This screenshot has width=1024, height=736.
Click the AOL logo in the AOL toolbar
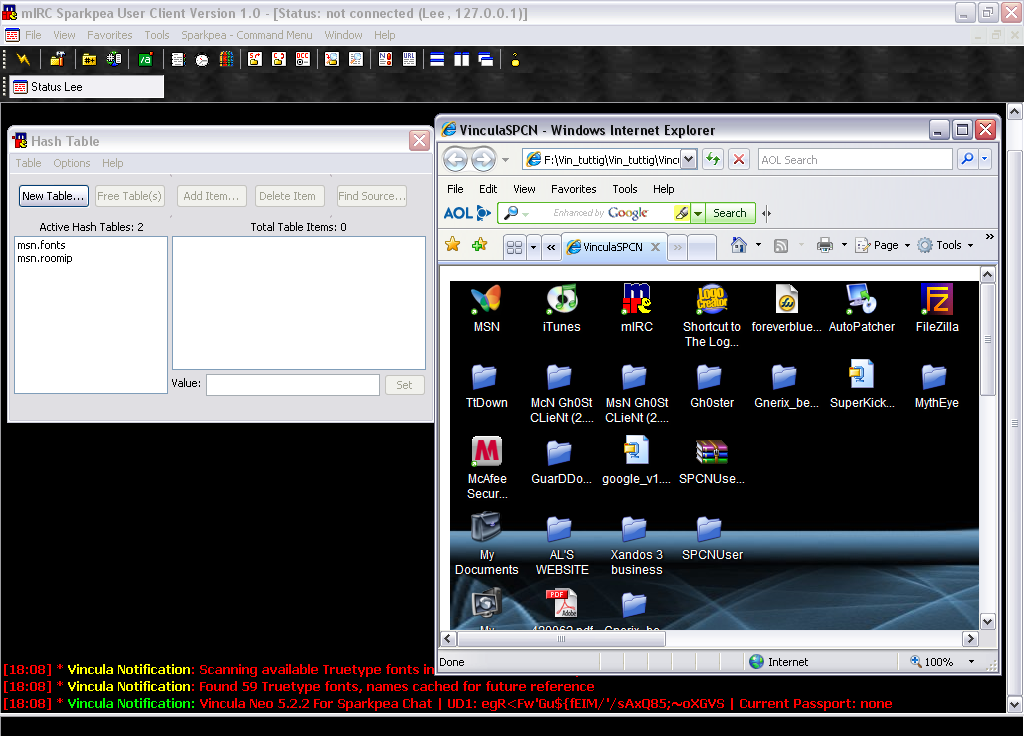[467, 213]
